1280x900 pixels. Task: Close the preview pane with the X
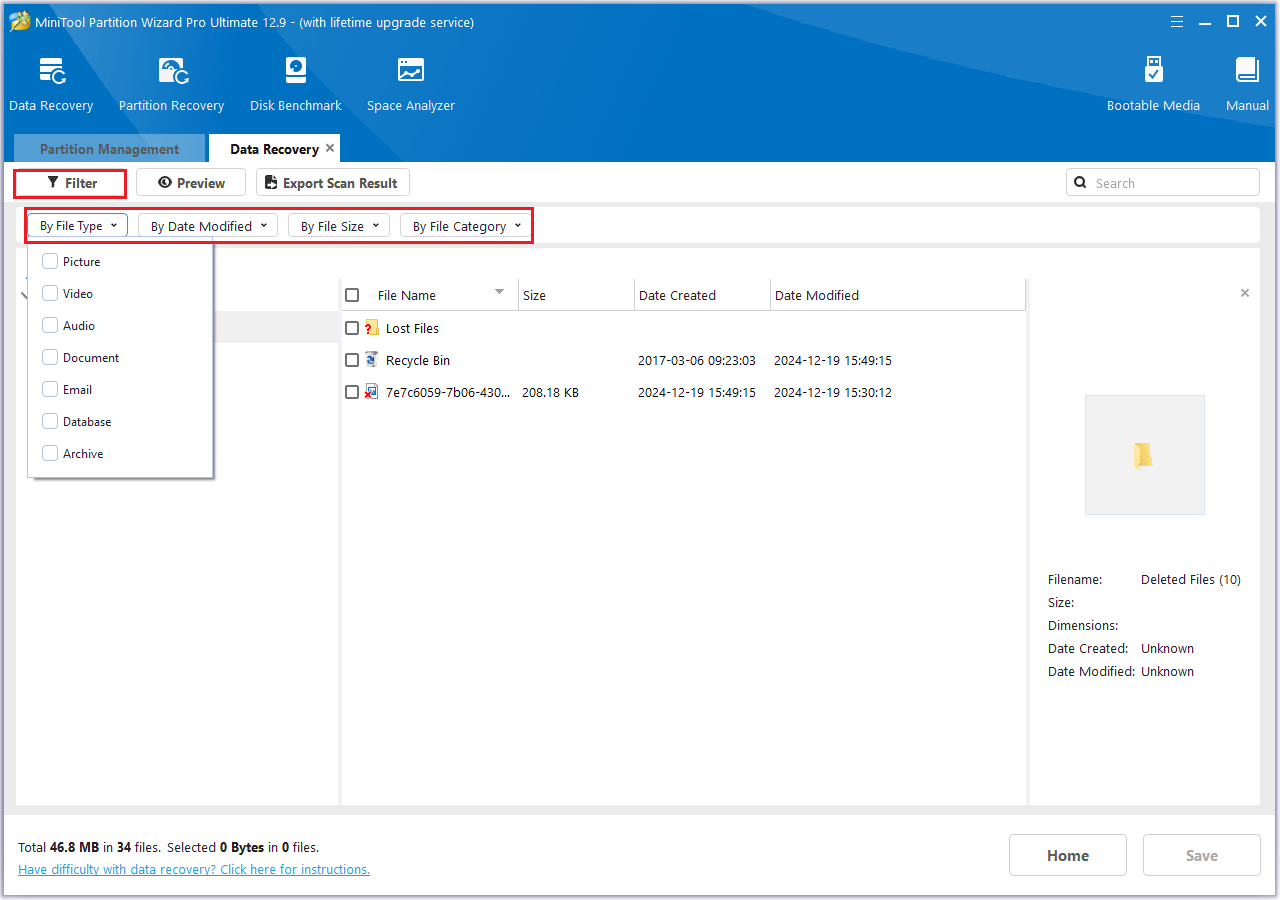point(1245,293)
